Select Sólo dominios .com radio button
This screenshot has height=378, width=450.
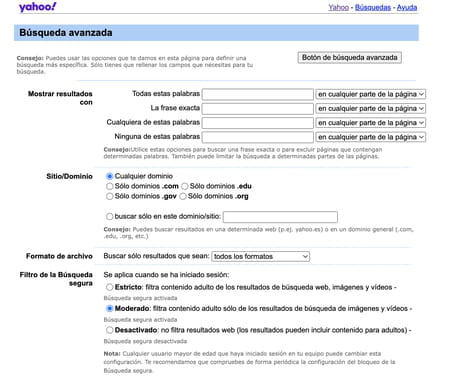pyautogui.click(x=109, y=186)
